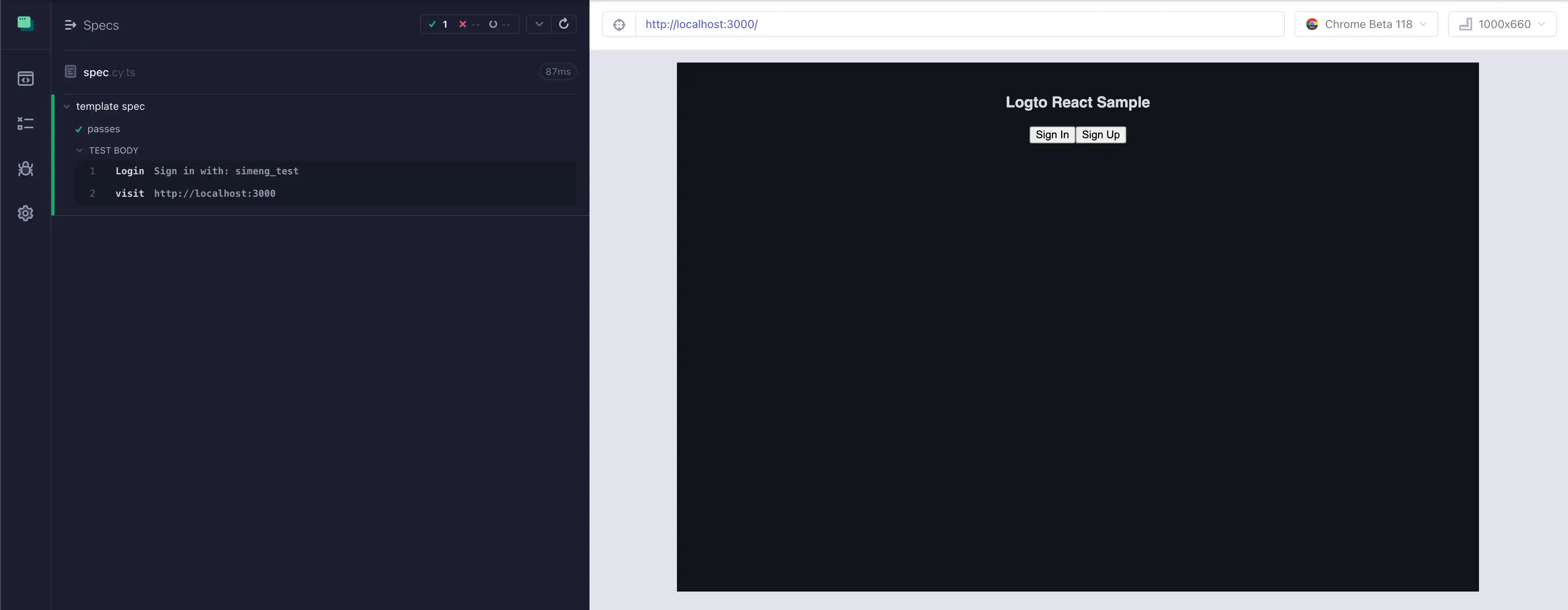Select the passes test entry
Image resolution: width=1568 pixels, height=610 pixels.
click(103, 129)
